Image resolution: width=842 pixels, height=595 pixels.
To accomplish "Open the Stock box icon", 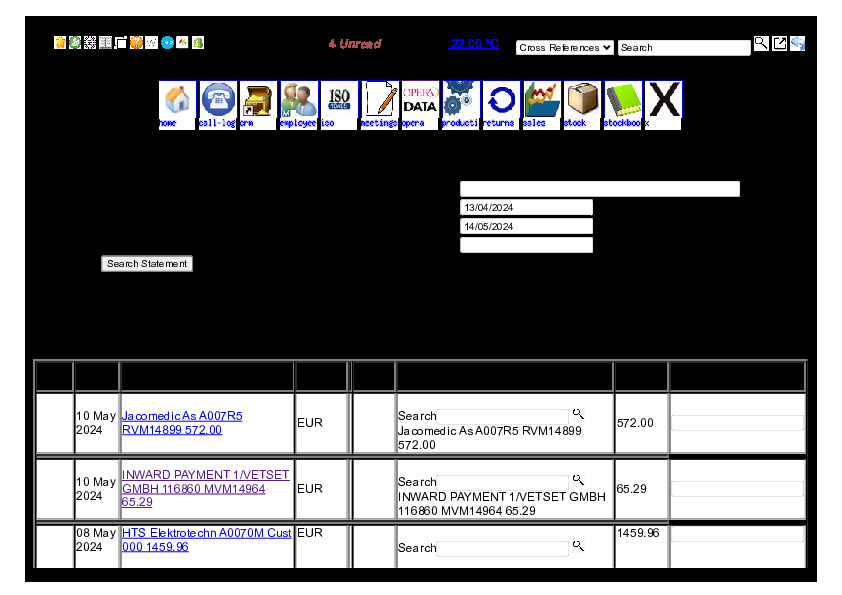I will 582,101.
